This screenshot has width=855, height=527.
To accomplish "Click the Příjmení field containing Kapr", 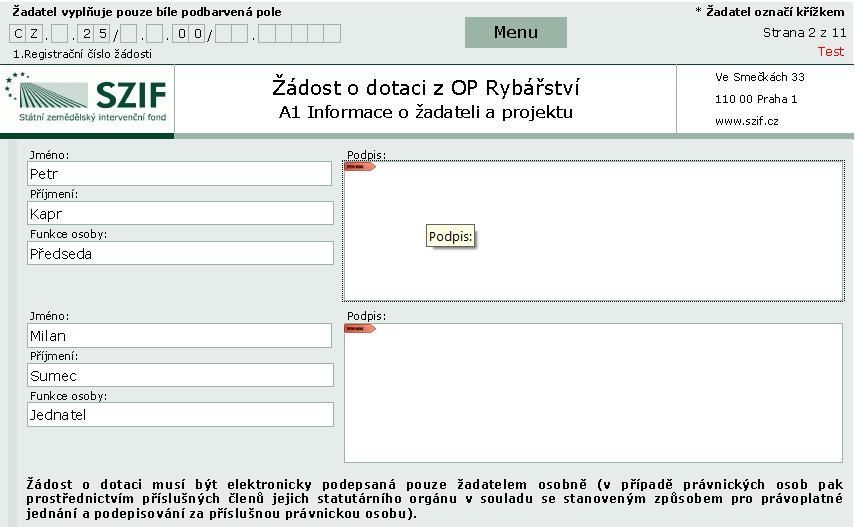I will tap(180, 213).
